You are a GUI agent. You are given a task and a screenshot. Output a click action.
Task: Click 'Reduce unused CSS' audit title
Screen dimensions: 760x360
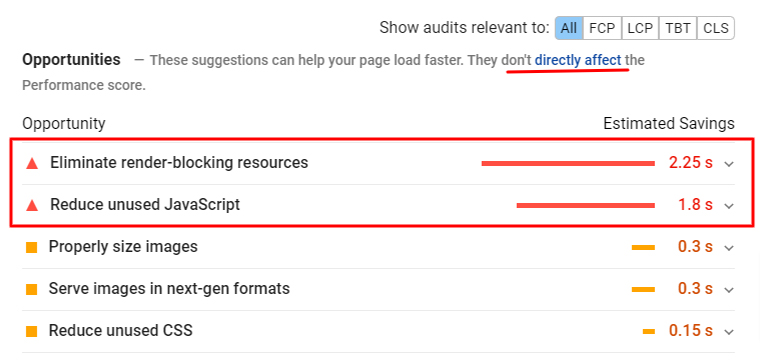coord(121,331)
